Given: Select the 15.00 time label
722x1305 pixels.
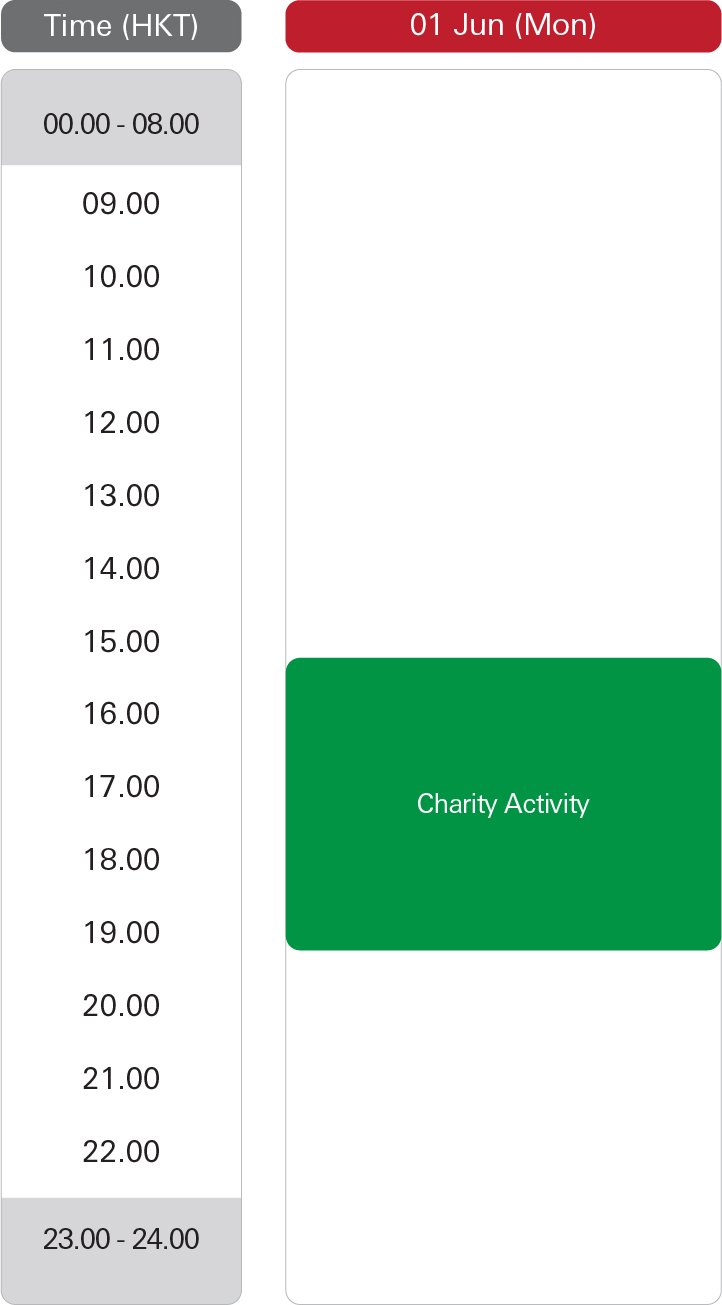Looking at the screenshot, I should click(121, 642).
